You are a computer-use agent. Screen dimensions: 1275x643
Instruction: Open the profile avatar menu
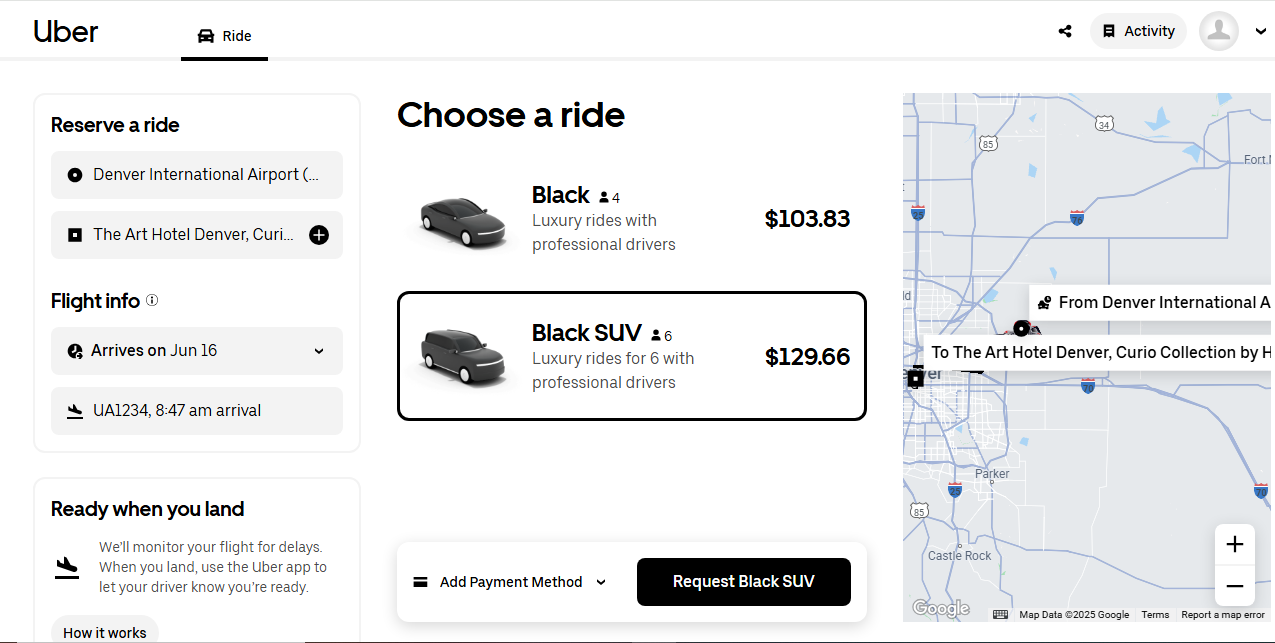click(1219, 31)
